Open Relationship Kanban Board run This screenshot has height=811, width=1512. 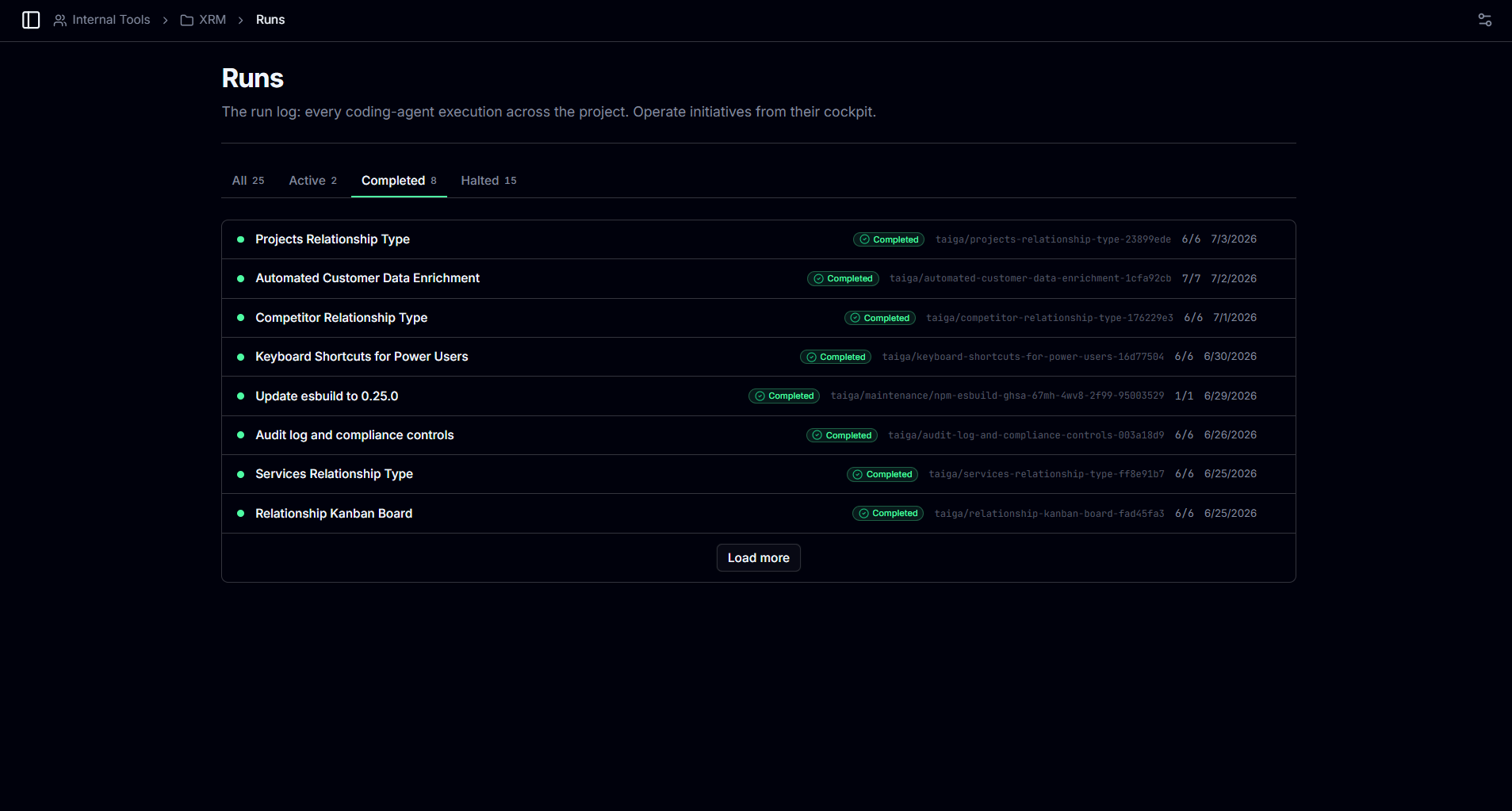759,514
